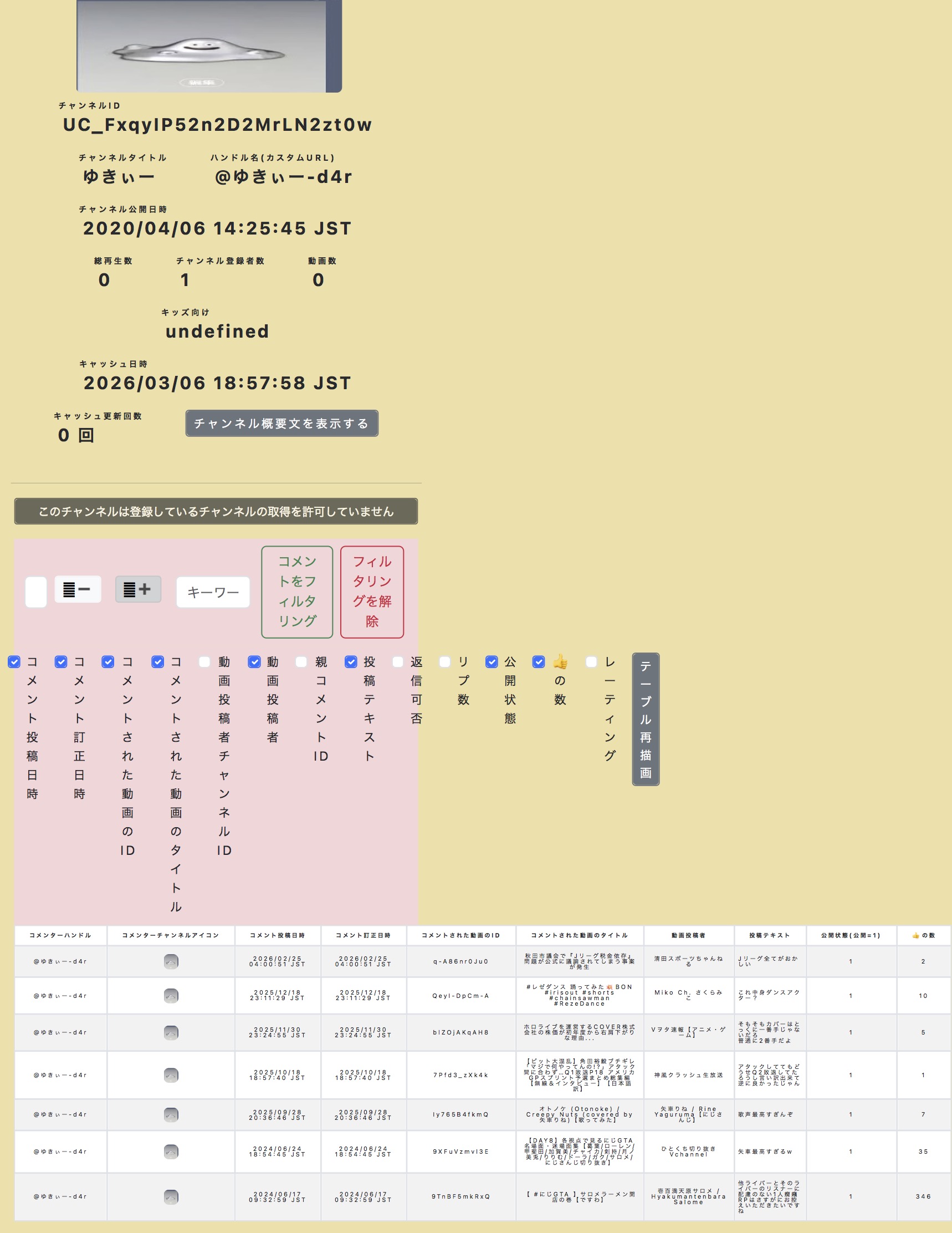This screenshot has width=952, height=1233.
Task: Click commenter icon in the 9TnBF5mkRxQ row
Action: (171, 1197)
